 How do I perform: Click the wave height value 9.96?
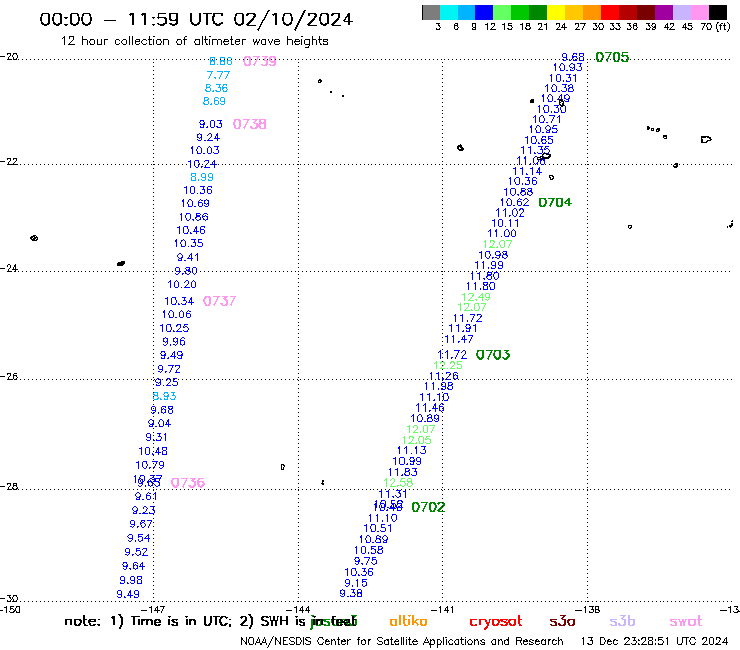[x=174, y=342]
